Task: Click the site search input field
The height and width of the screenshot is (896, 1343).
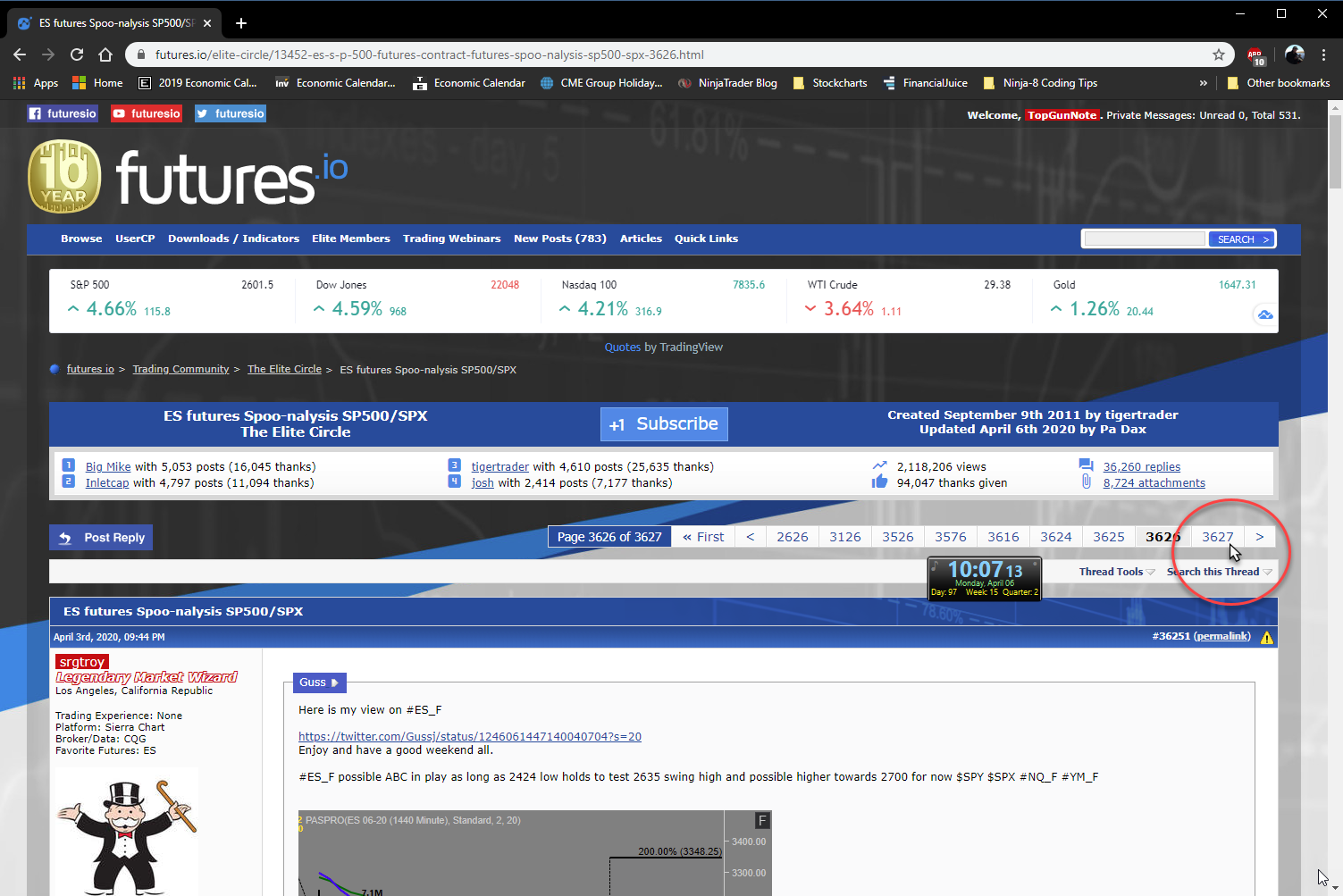Action: 1145,239
